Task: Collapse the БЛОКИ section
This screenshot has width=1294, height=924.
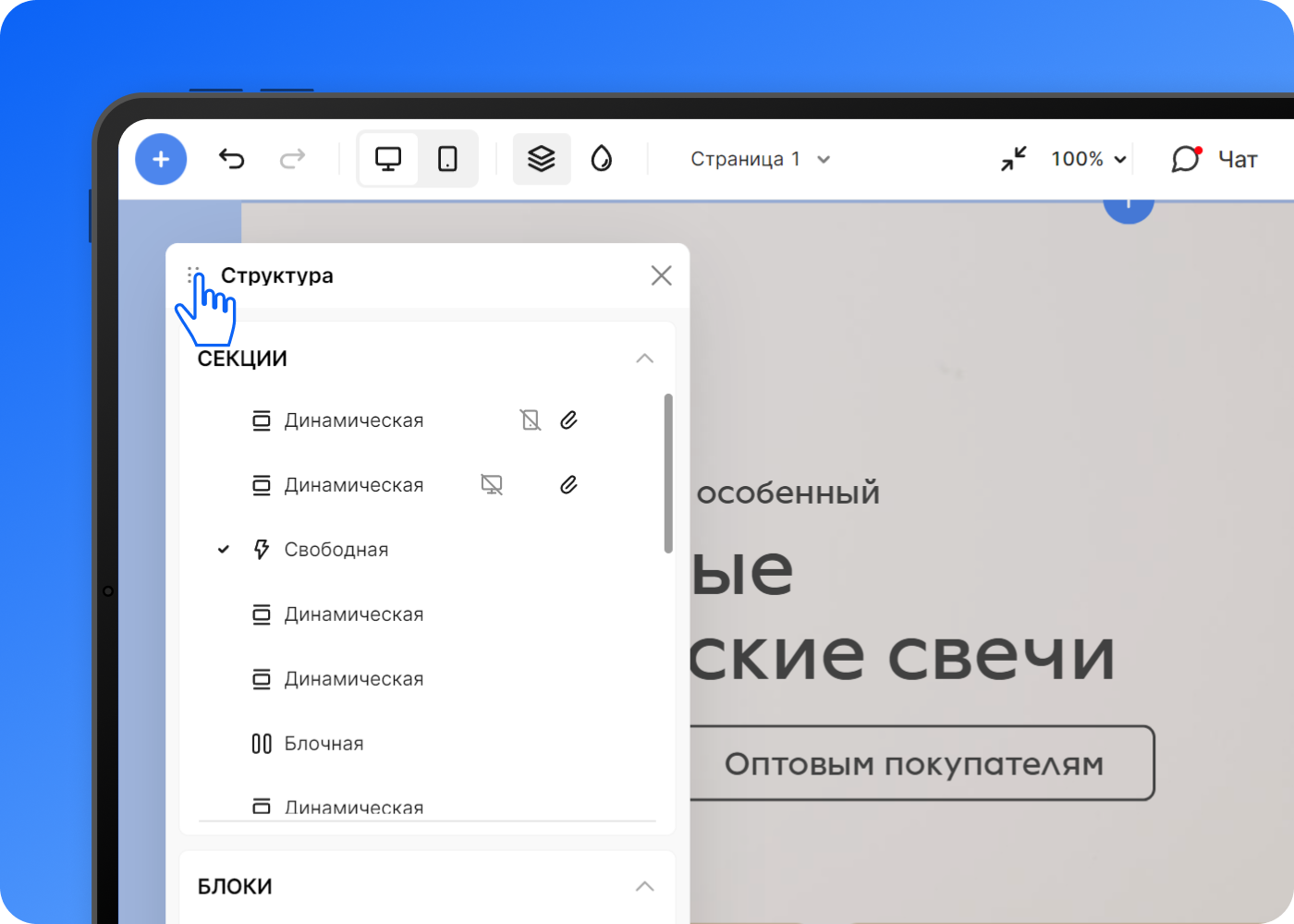Action: click(644, 886)
